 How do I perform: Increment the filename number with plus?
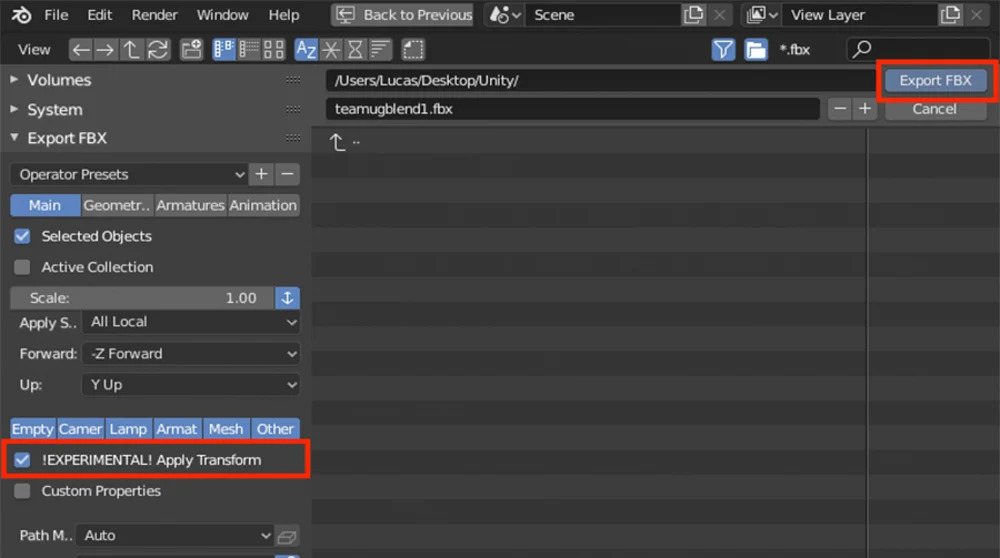[x=865, y=108]
